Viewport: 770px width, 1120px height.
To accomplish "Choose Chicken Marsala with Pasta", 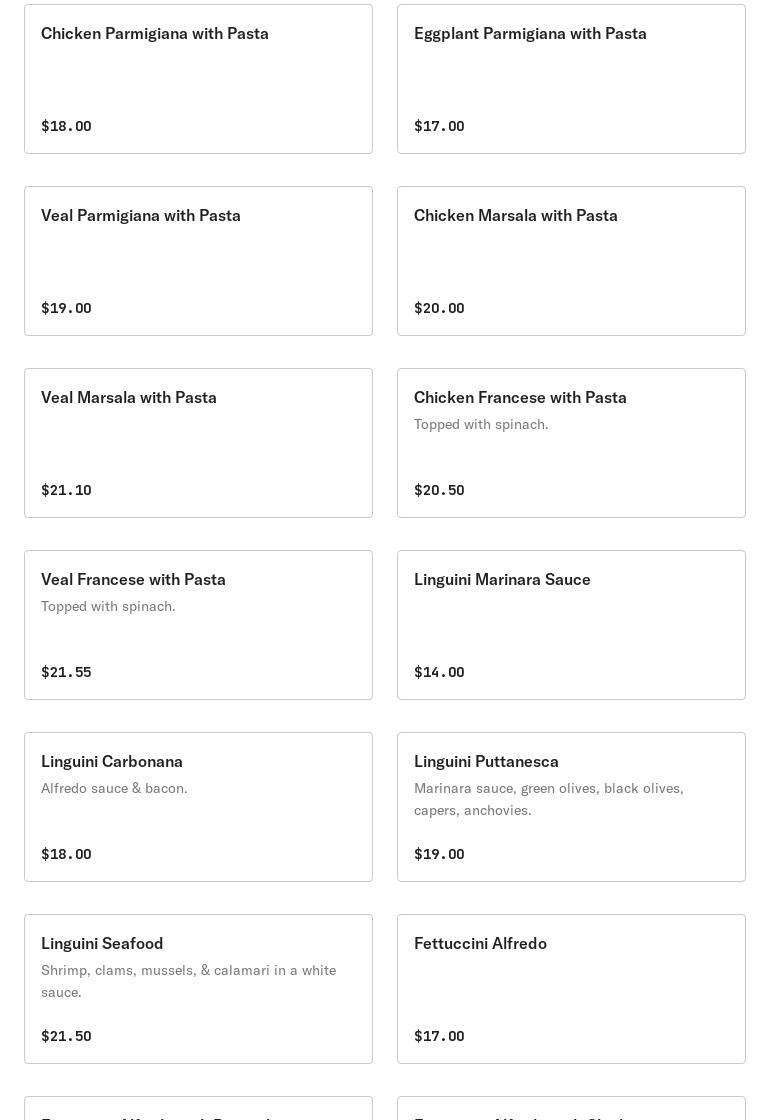I will [x=571, y=261].
